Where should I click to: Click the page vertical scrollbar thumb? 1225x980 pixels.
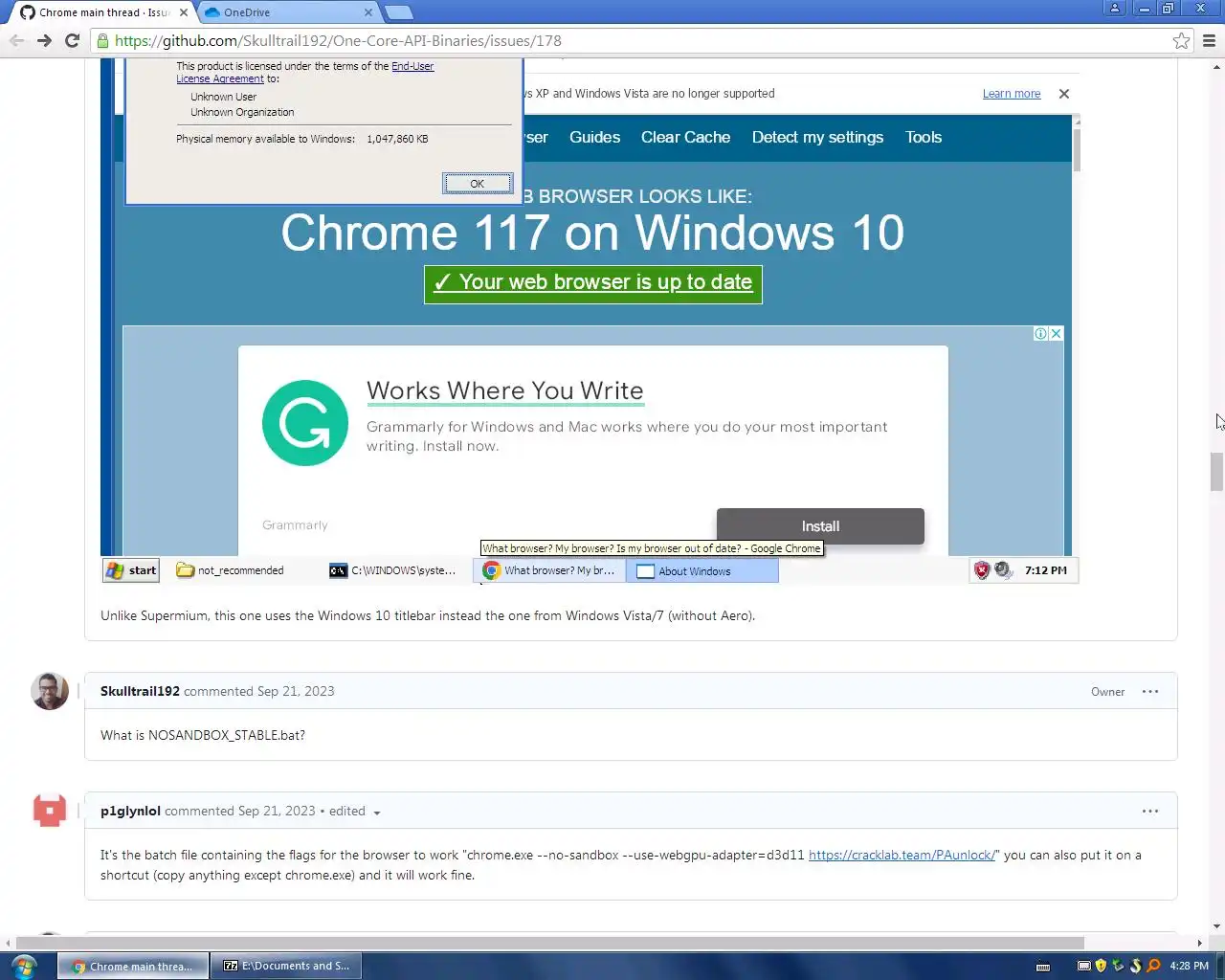[1217, 472]
